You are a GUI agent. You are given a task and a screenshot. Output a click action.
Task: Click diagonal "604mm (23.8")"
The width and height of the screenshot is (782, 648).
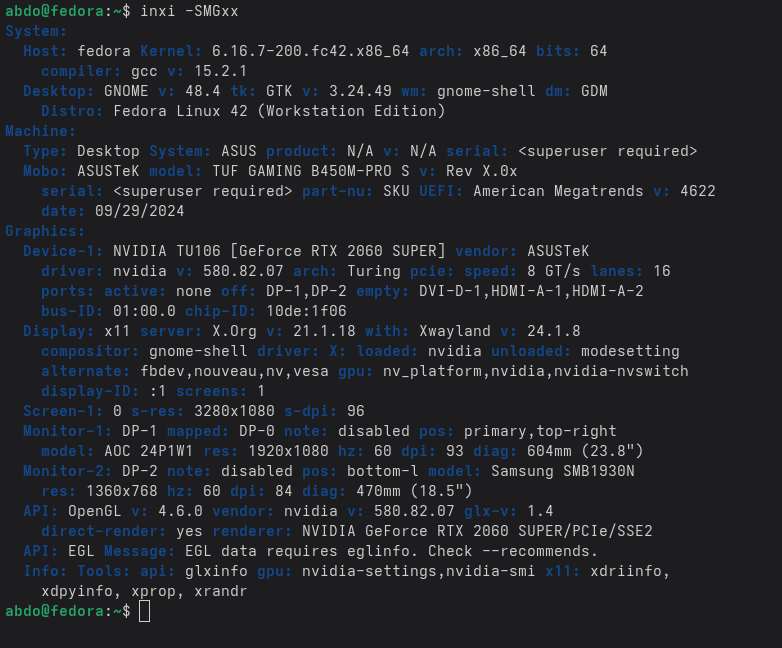585,451
